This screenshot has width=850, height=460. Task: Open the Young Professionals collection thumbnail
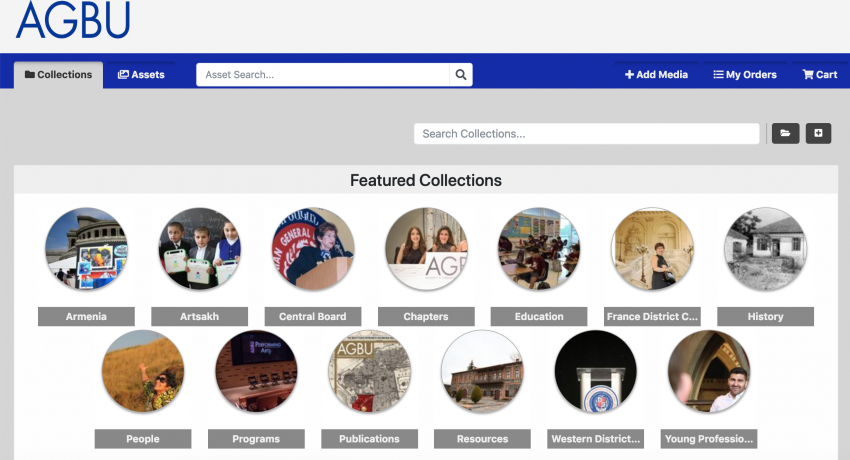click(x=709, y=371)
